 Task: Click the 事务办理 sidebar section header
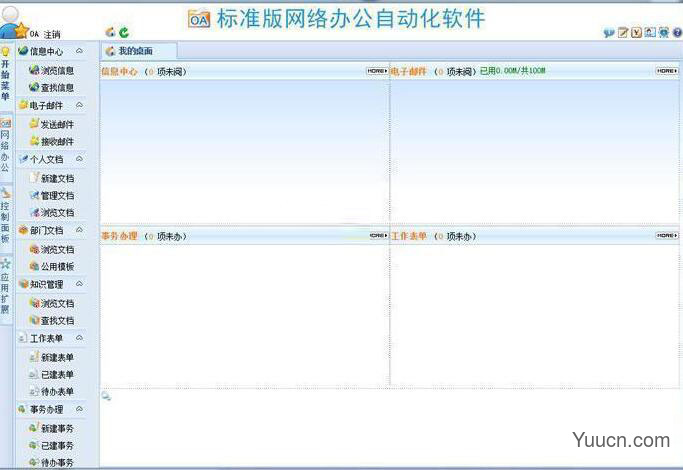pos(51,409)
